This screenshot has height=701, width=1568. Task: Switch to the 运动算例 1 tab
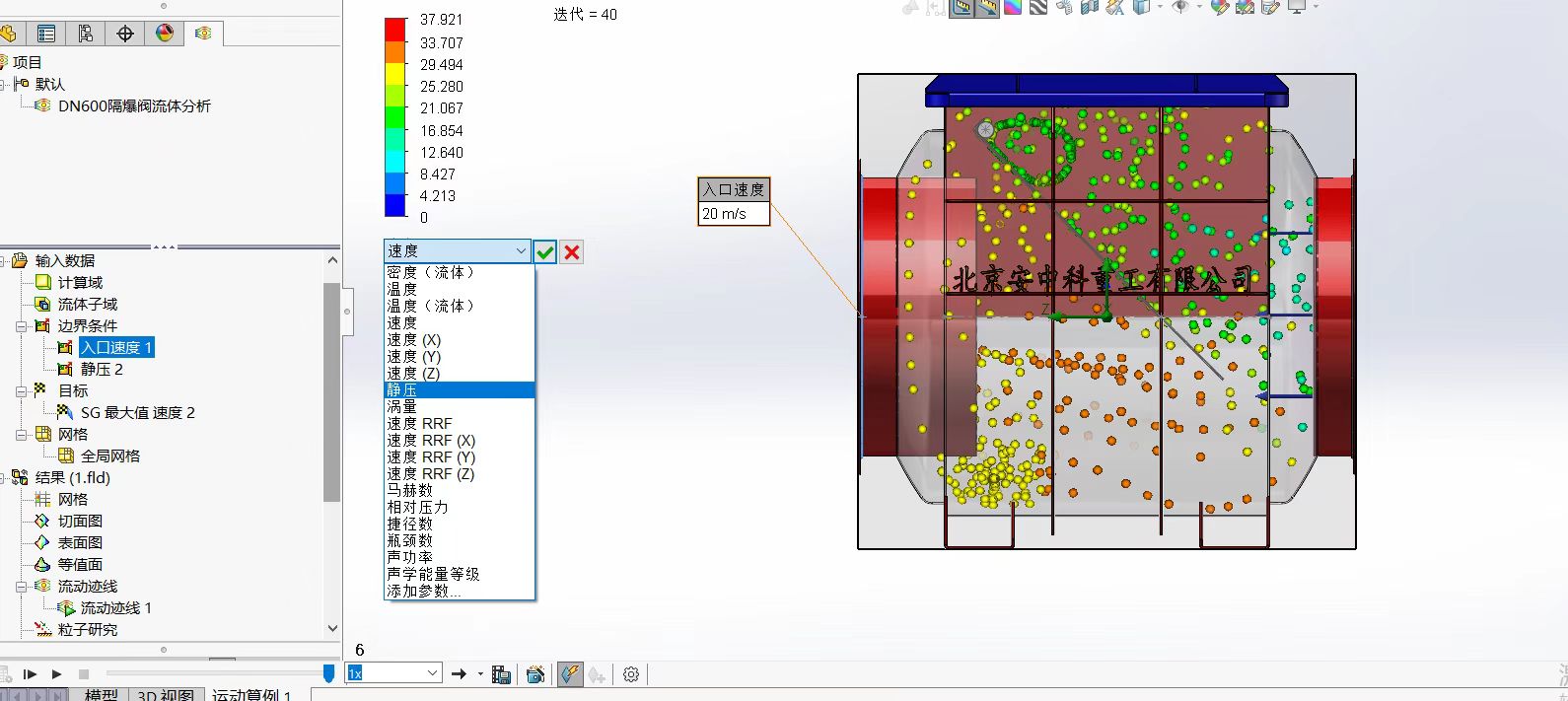(251, 694)
